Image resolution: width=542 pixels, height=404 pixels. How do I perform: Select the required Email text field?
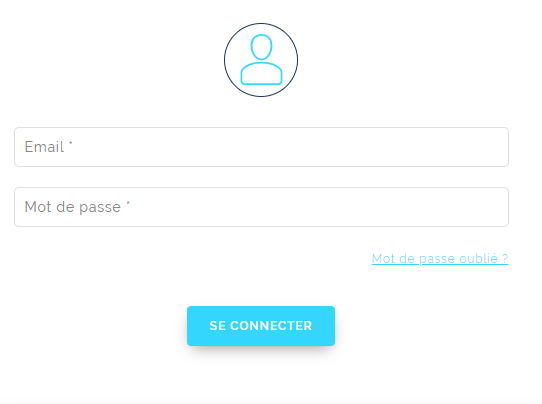click(261, 147)
